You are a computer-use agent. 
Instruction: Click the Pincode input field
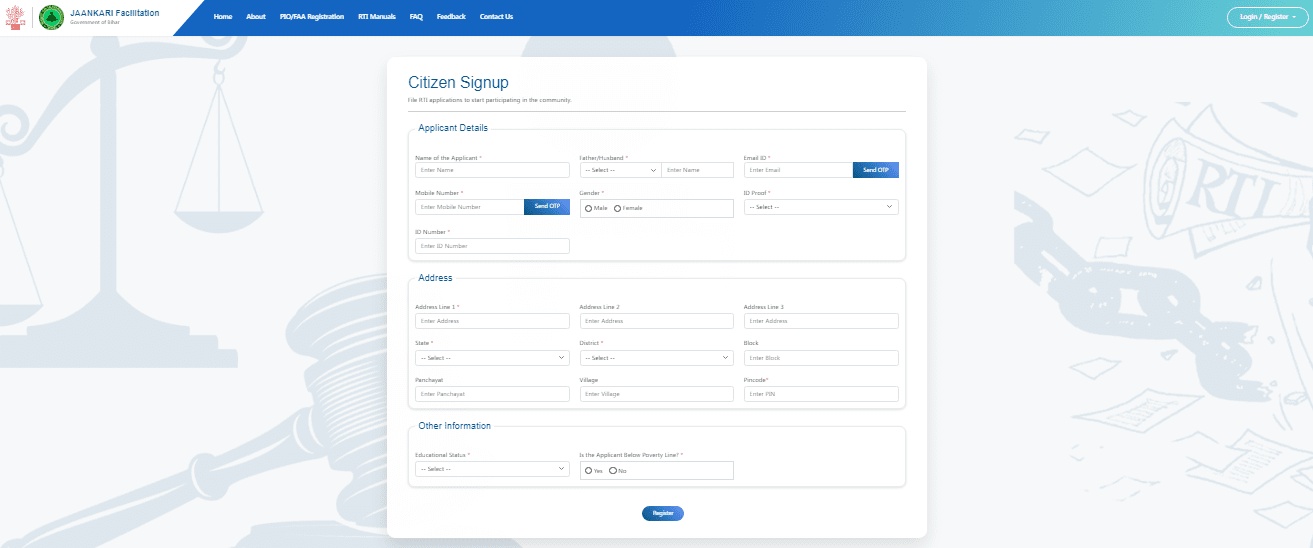pos(820,395)
